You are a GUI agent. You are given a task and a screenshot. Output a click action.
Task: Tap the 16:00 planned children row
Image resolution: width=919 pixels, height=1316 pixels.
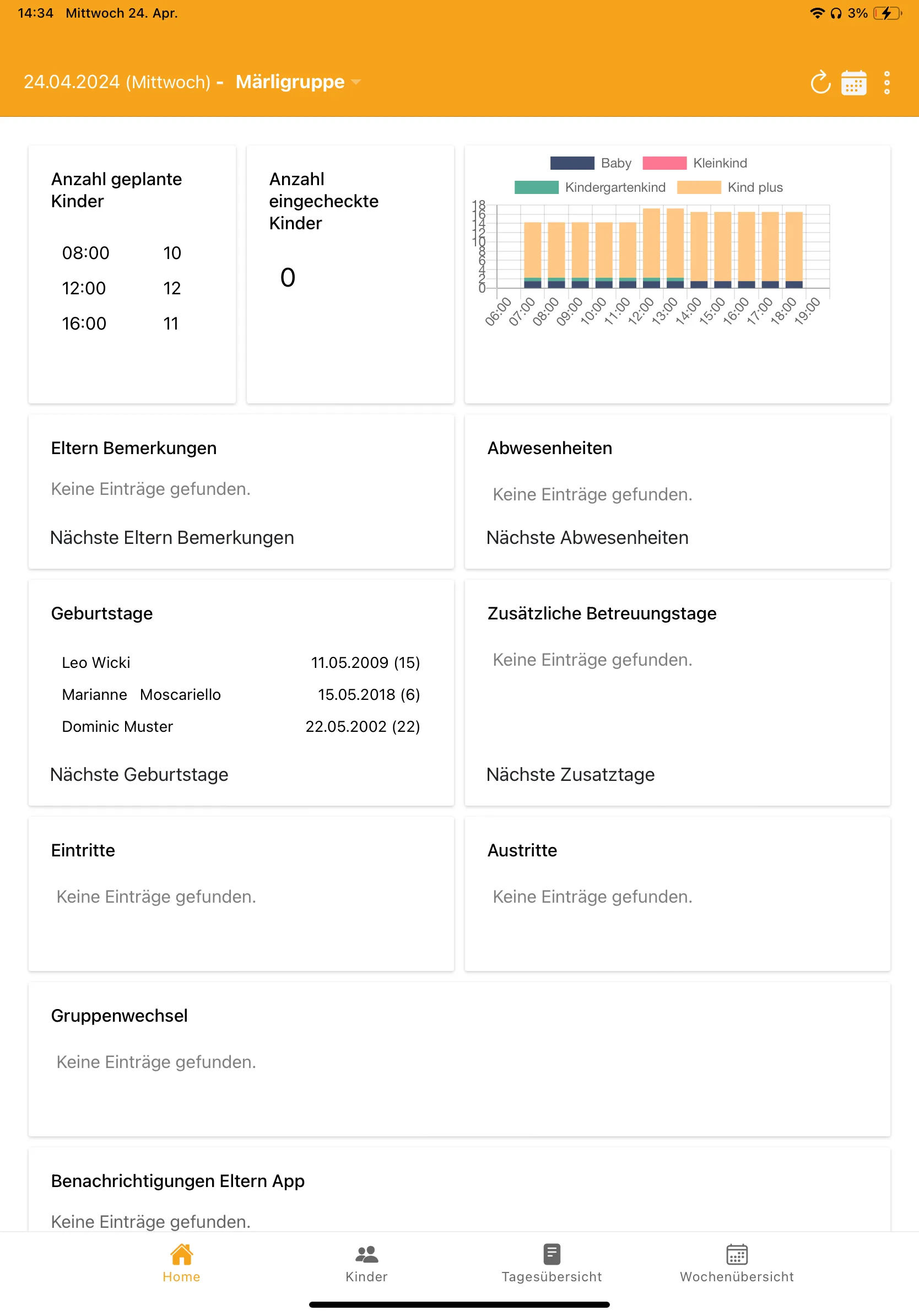pos(121,324)
